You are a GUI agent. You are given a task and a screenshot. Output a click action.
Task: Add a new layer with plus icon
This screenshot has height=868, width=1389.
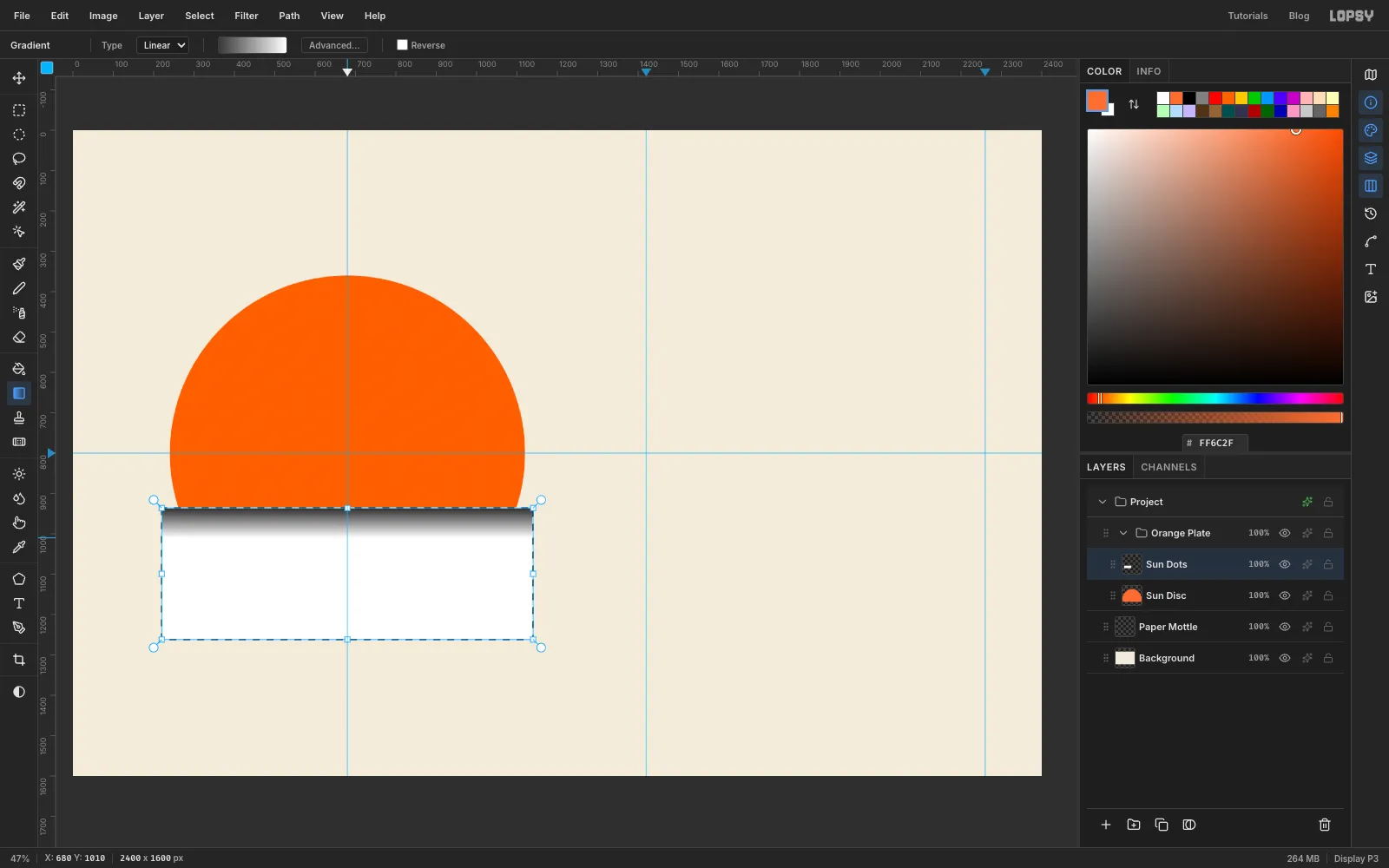click(x=1106, y=825)
